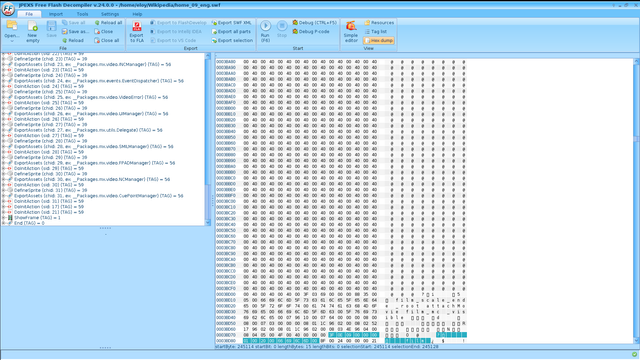Click the JPEXS FFDec application logo
This screenshot has height=360, width=640.
point(8,9)
